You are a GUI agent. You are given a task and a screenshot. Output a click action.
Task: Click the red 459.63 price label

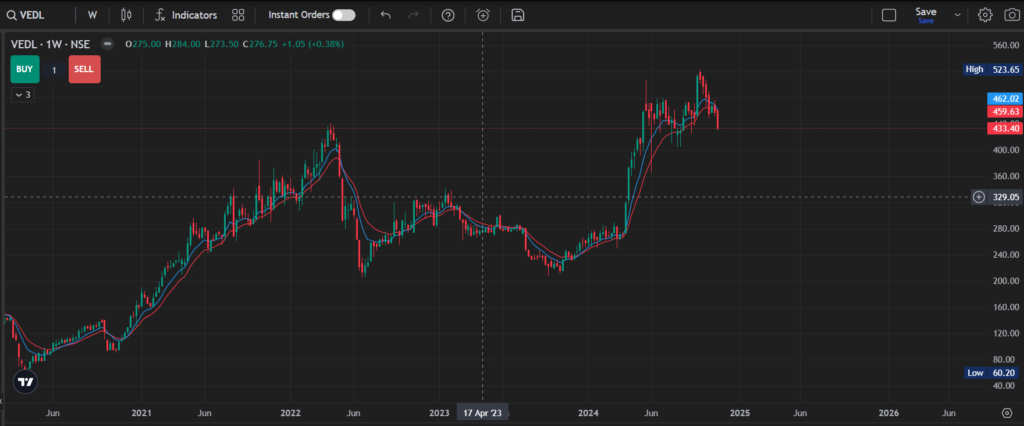click(x=1004, y=112)
